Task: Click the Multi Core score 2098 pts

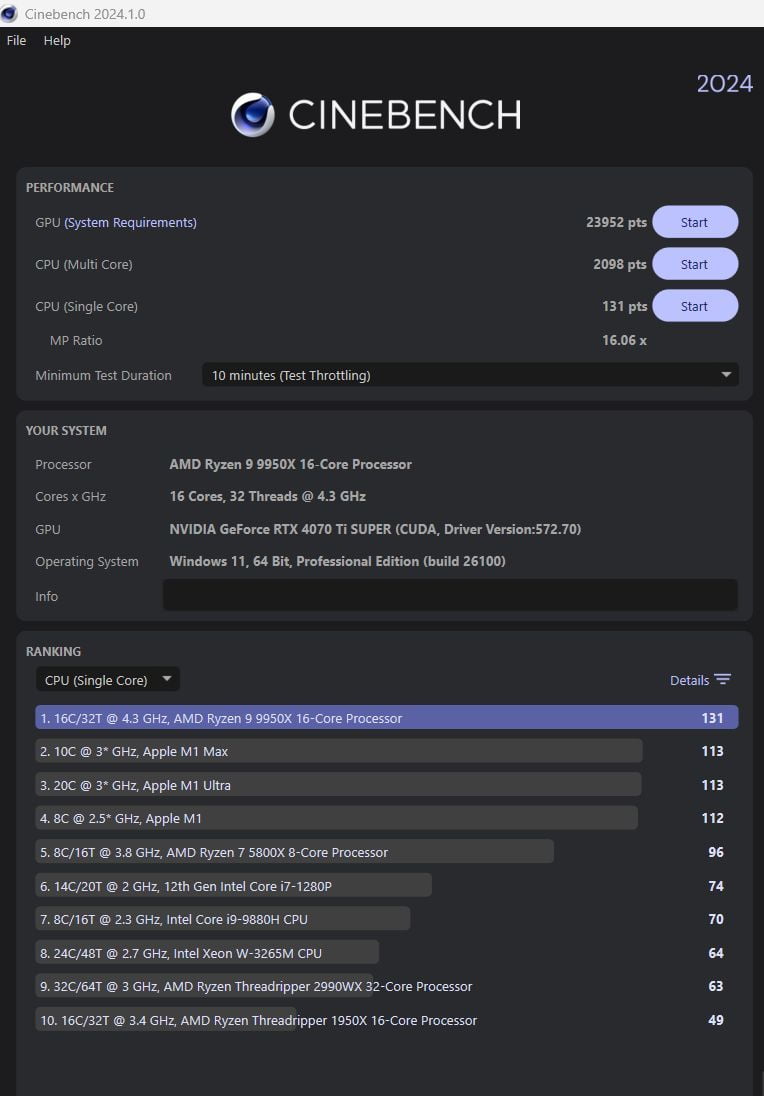Action: [620, 264]
